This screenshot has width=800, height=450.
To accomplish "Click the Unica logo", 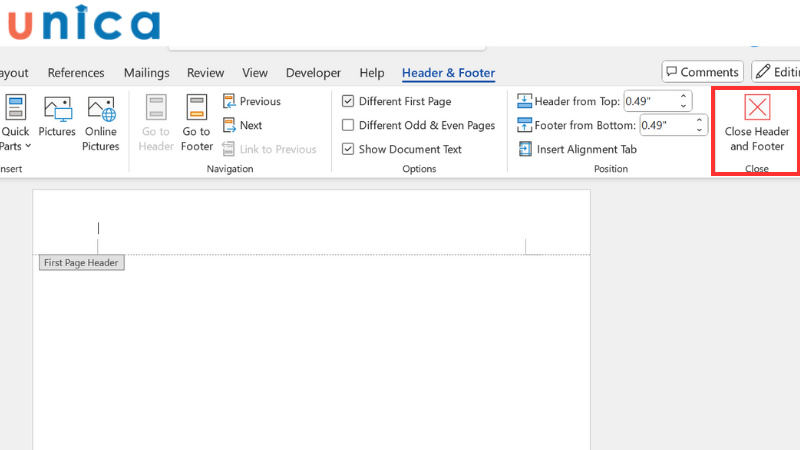I will click(84, 23).
